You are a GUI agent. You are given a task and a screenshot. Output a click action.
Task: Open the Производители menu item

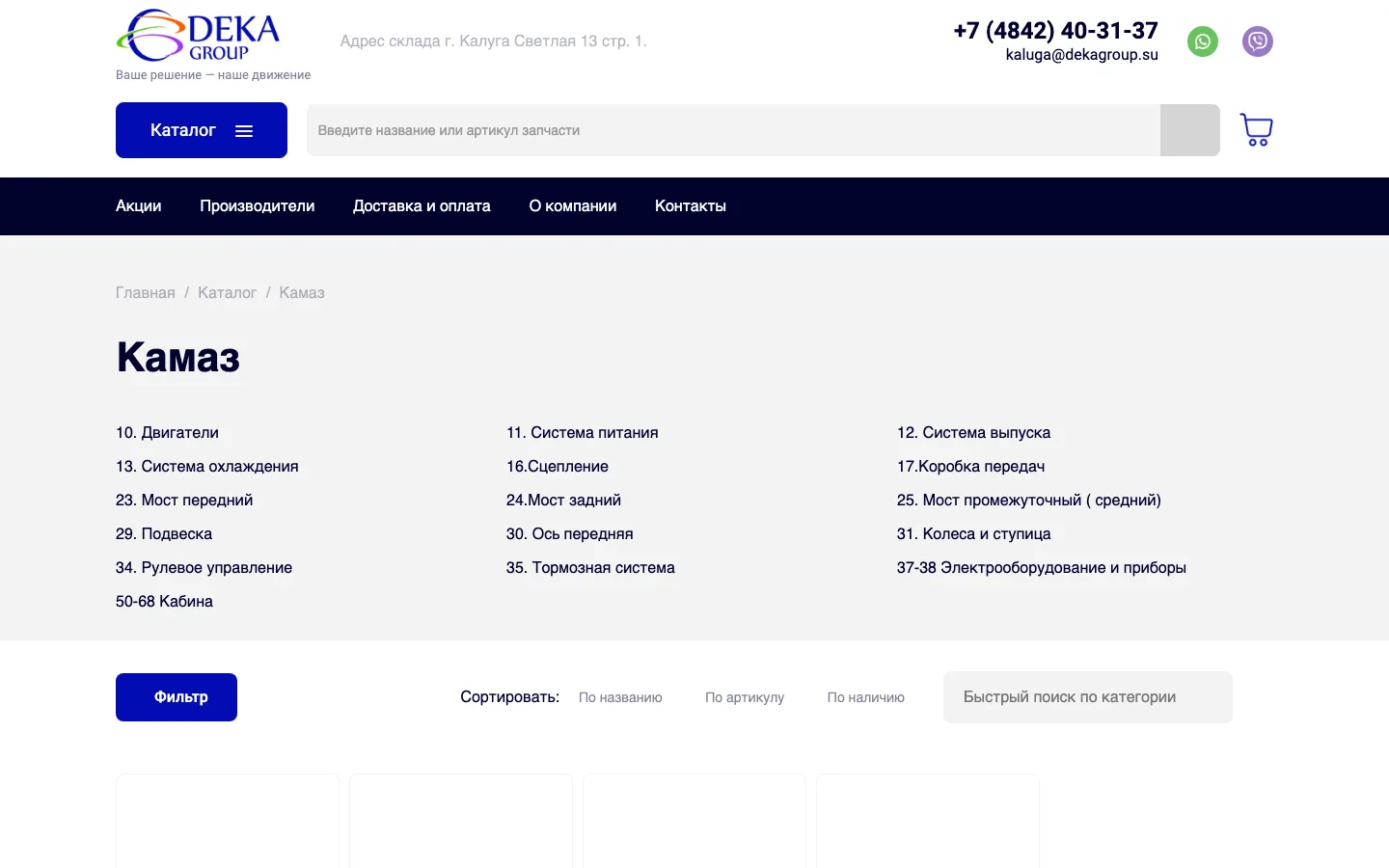[258, 206]
